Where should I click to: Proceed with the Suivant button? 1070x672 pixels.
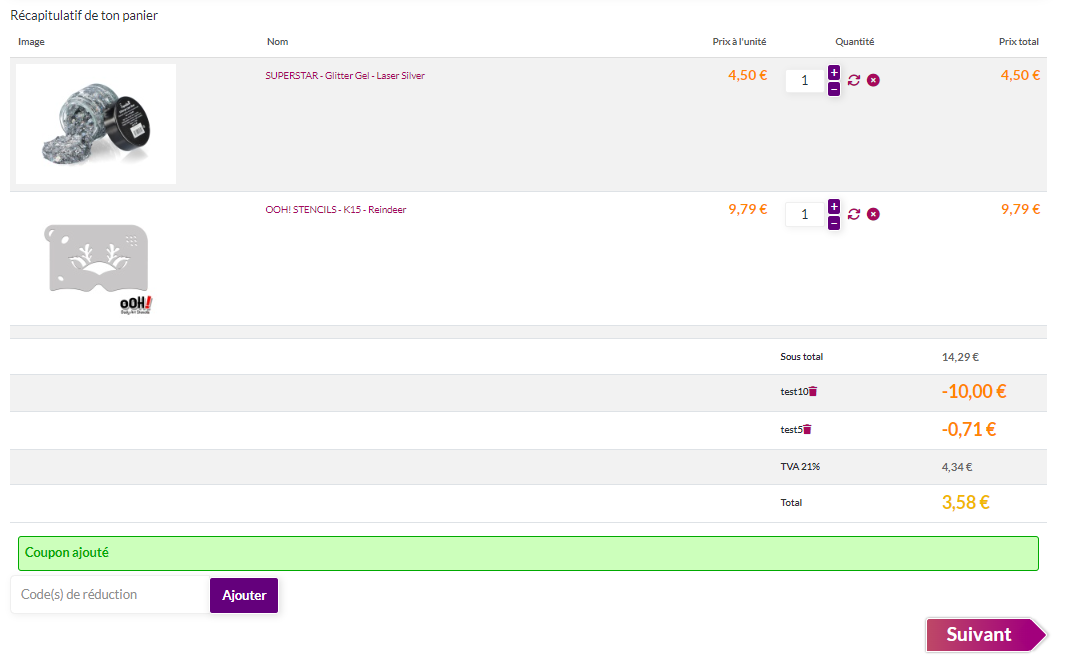click(x=980, y=635)
